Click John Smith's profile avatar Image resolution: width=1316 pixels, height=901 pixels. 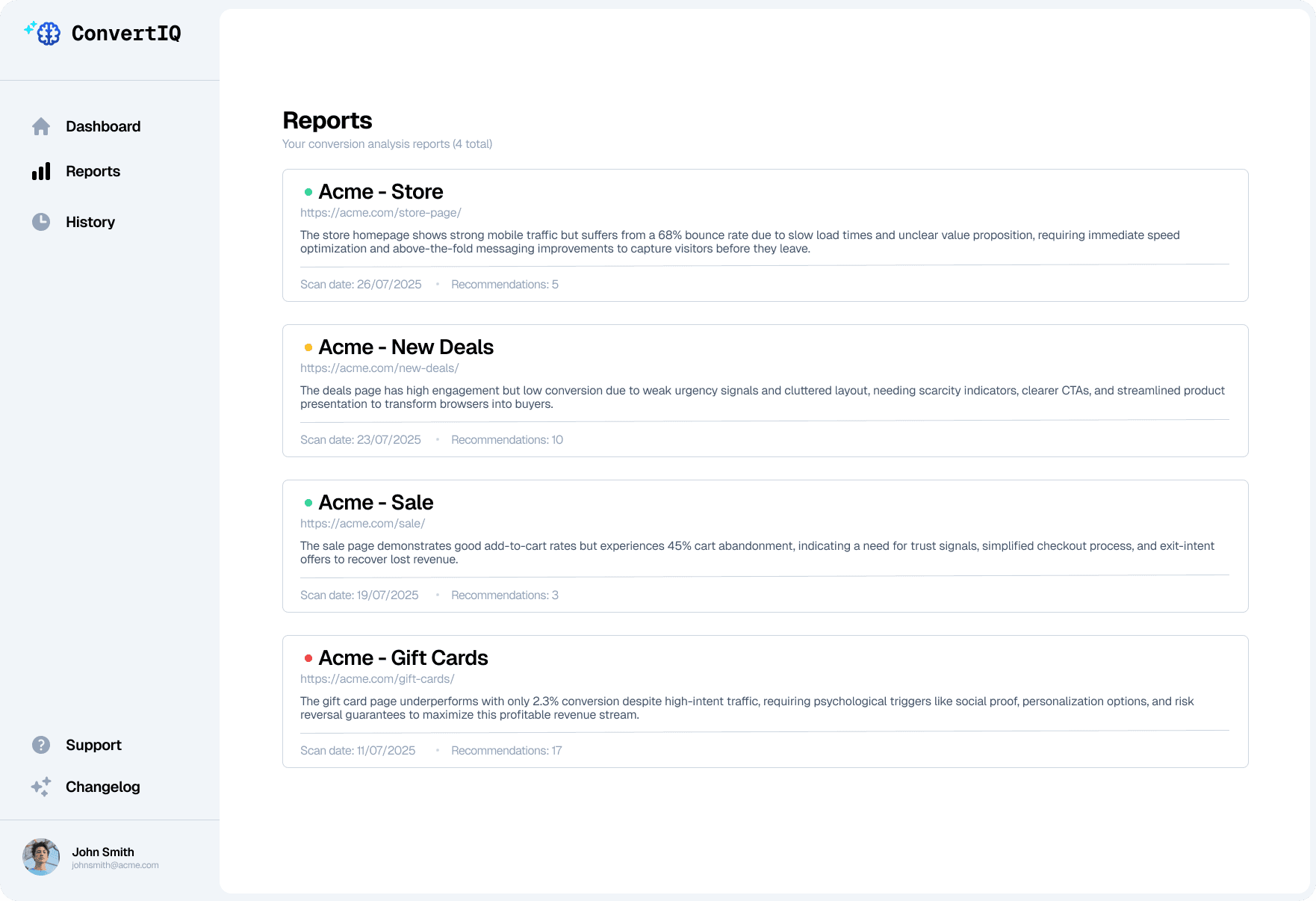click(x=41, y=857)
